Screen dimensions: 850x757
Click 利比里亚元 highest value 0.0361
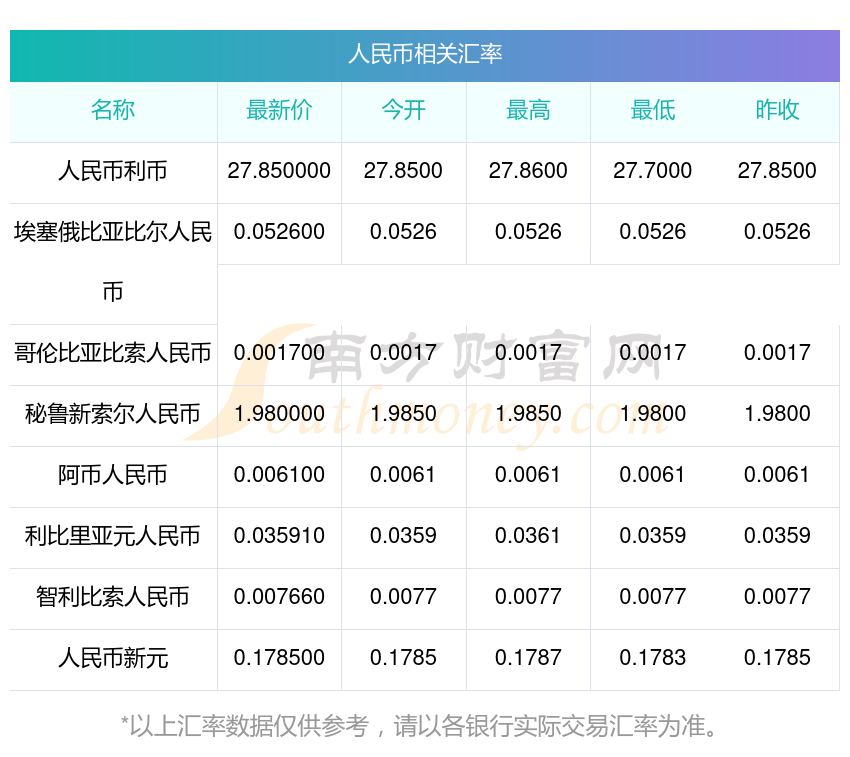(528, 536)
